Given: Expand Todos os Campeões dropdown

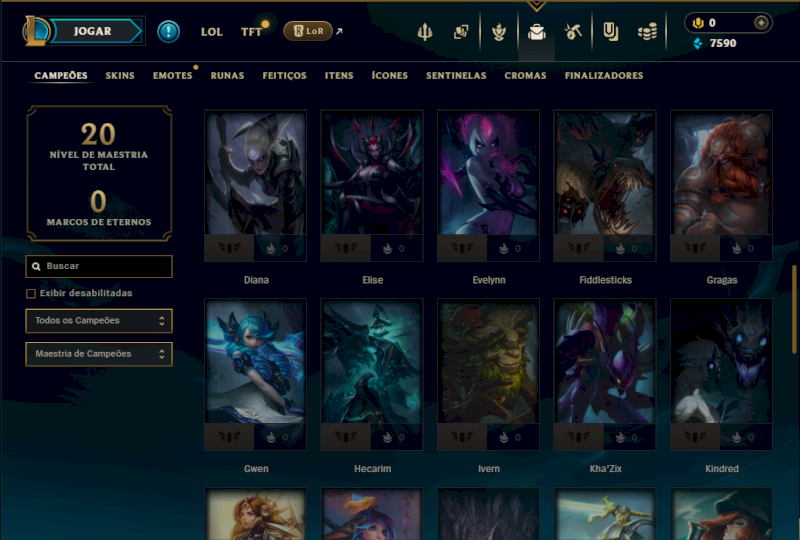Looking at the screenshot, I should (99, 321).
